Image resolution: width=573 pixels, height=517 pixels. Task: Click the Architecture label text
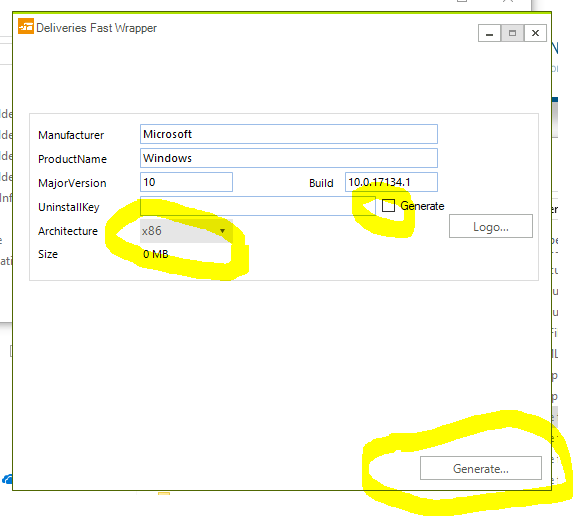pos(68,231)
